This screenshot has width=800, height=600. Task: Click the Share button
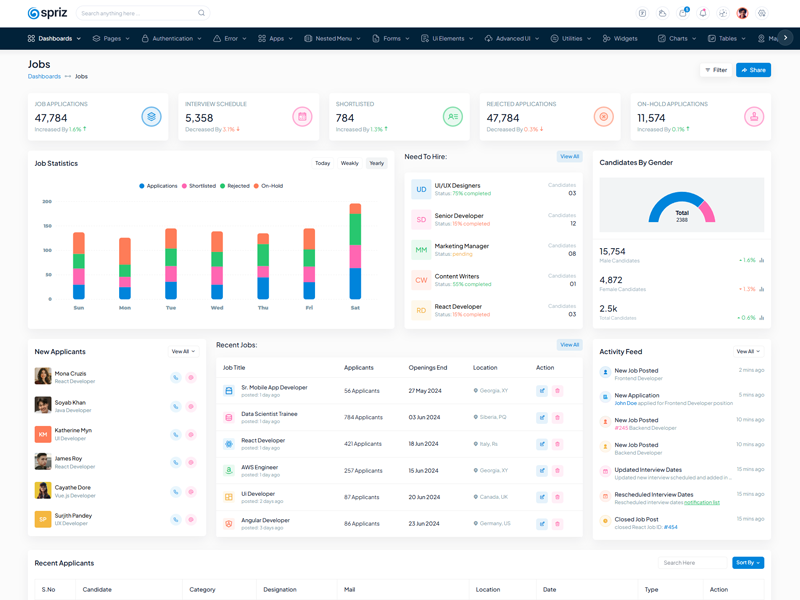pyautogui.click(x=753, y=70)
